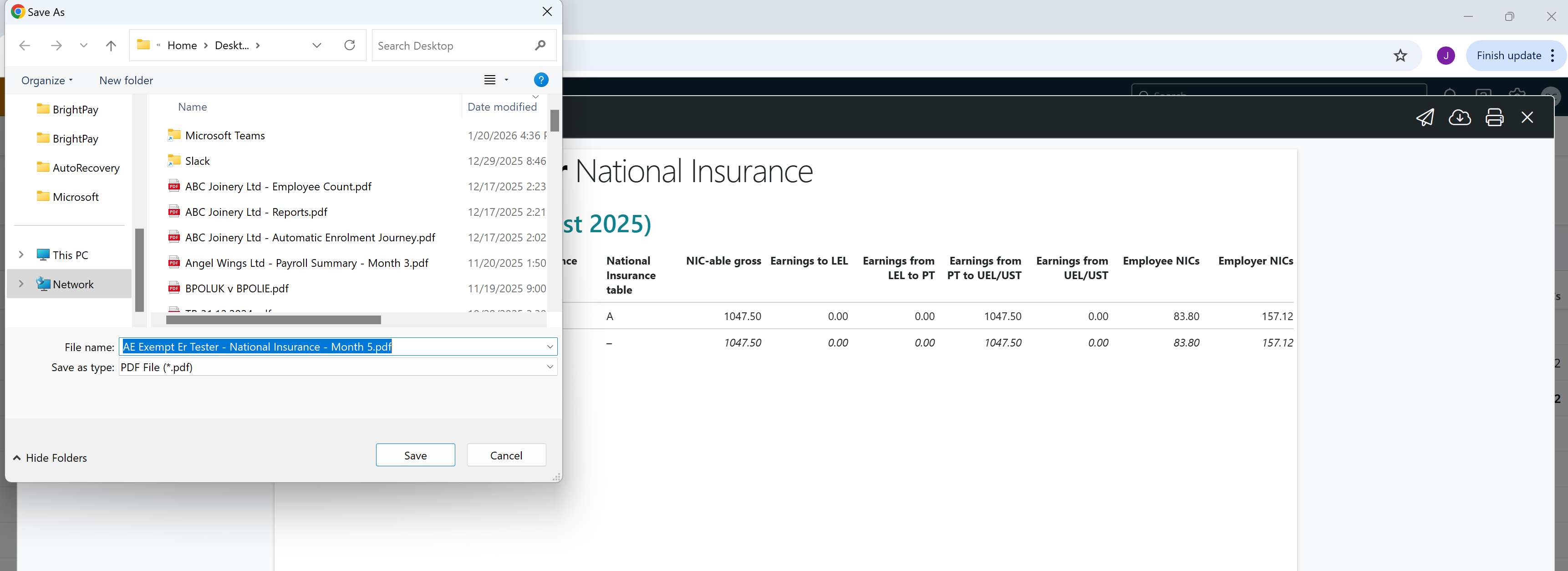The width and height of the screenshot is (1568, 571).
Task: Close the Save As dialog
Action: (547, 11)
